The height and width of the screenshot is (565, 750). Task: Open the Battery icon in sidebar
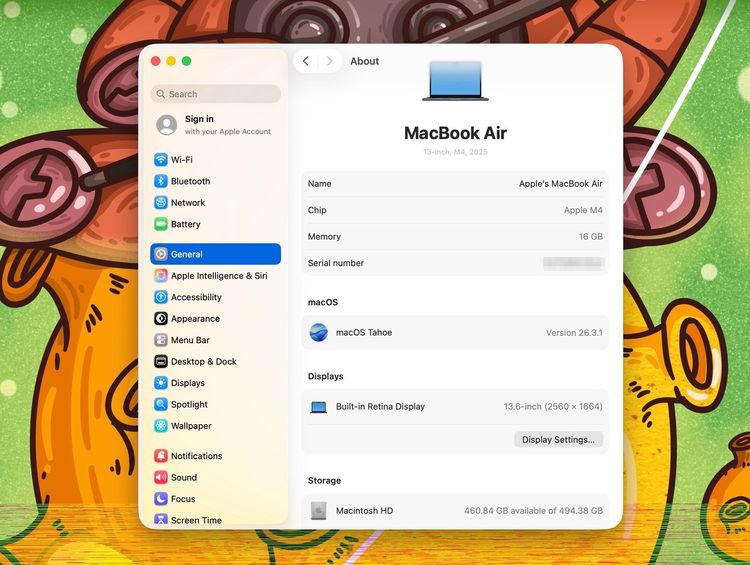161,224
